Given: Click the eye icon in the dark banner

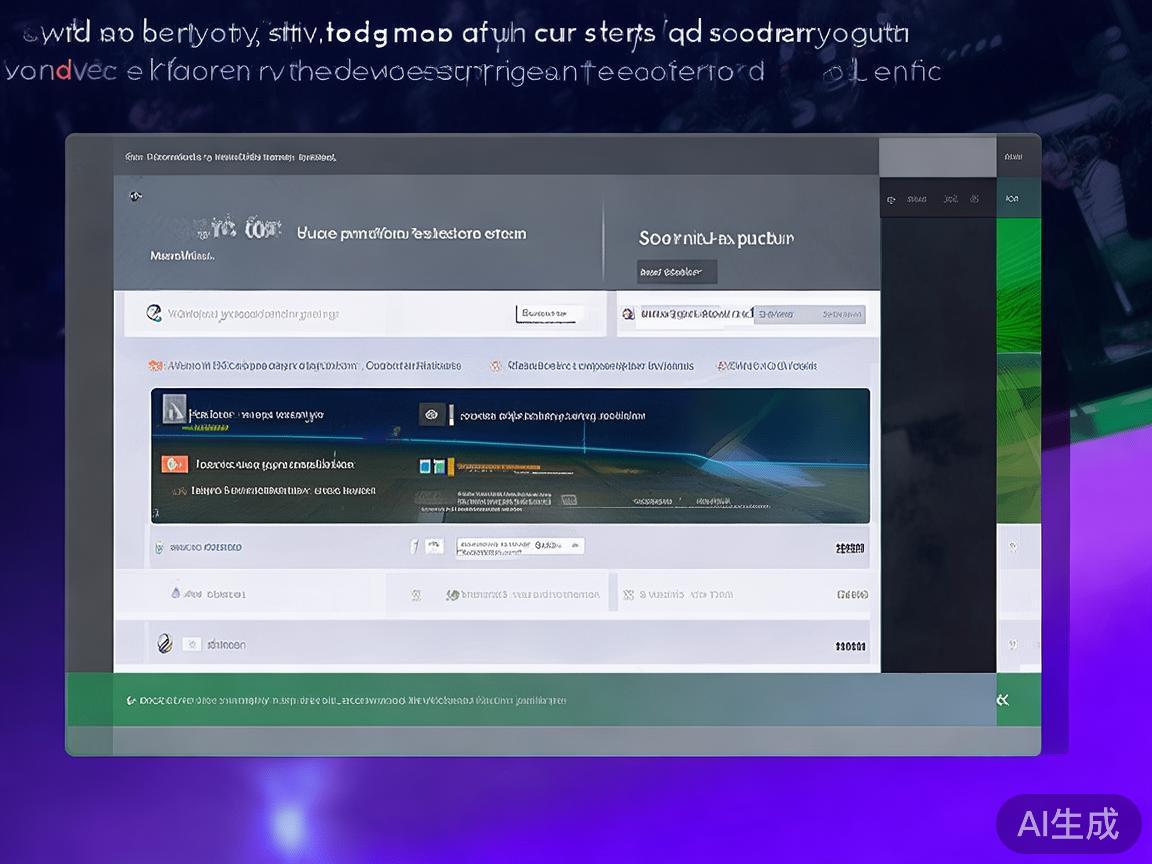Looking at the screenshot, I should pos(432,414).
